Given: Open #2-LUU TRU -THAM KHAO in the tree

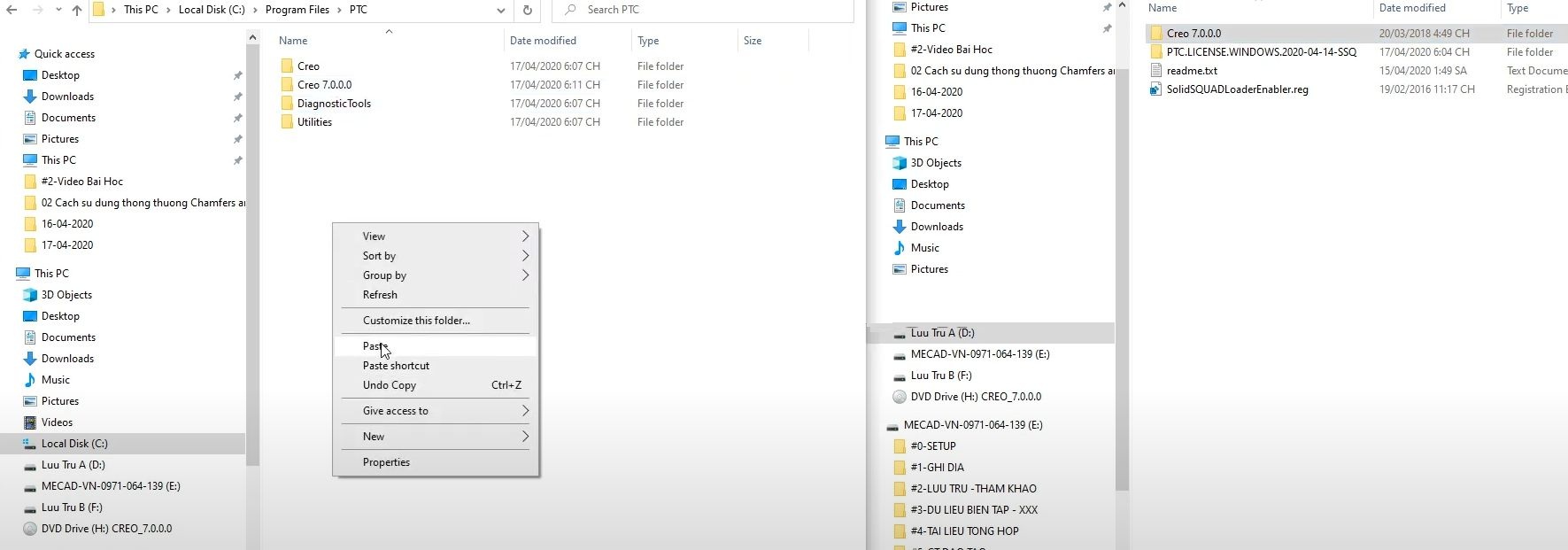Looking at the screenshot, I should [973, 489].
